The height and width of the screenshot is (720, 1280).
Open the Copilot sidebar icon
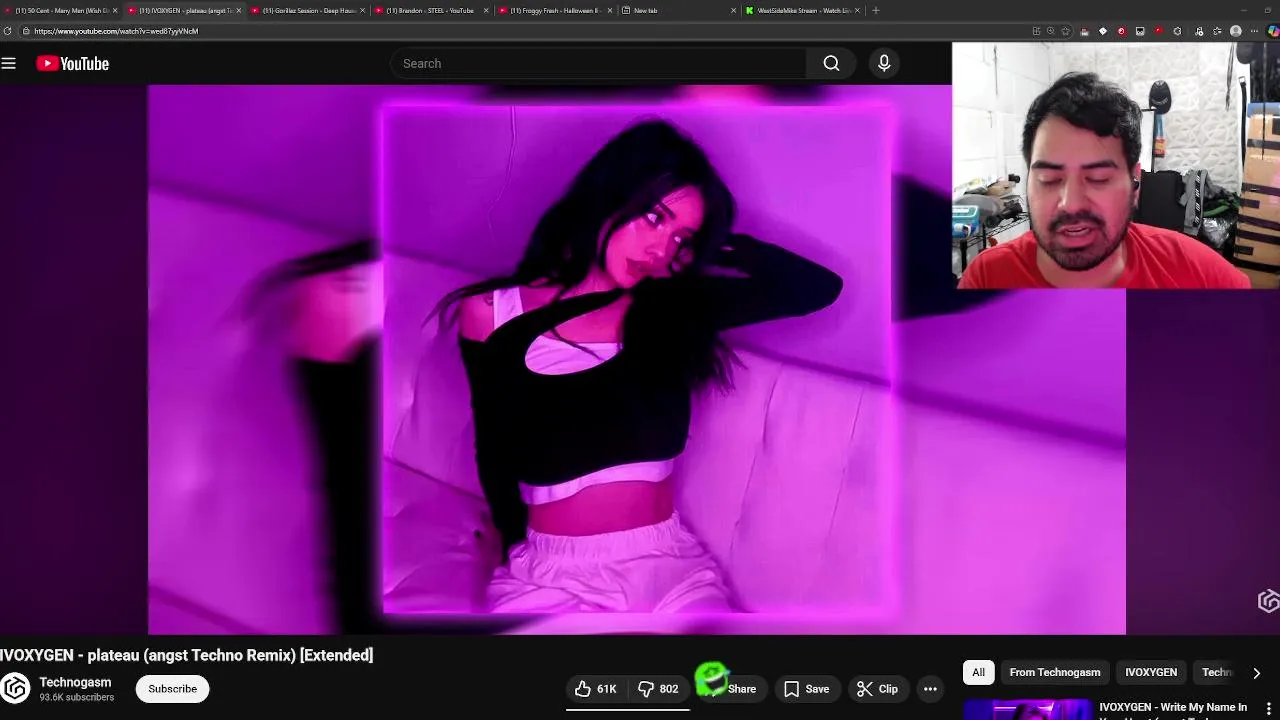[1273, 31]
